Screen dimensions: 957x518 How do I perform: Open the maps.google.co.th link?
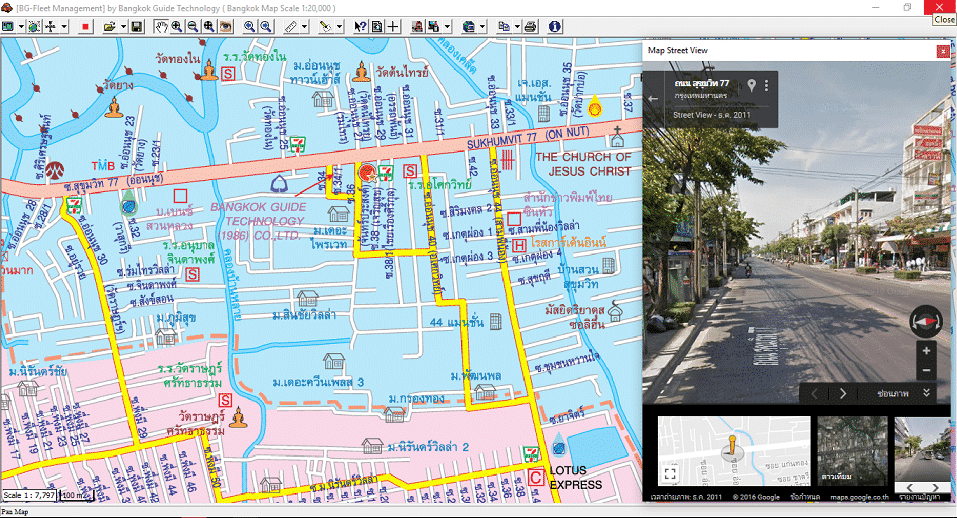[859, 497]
